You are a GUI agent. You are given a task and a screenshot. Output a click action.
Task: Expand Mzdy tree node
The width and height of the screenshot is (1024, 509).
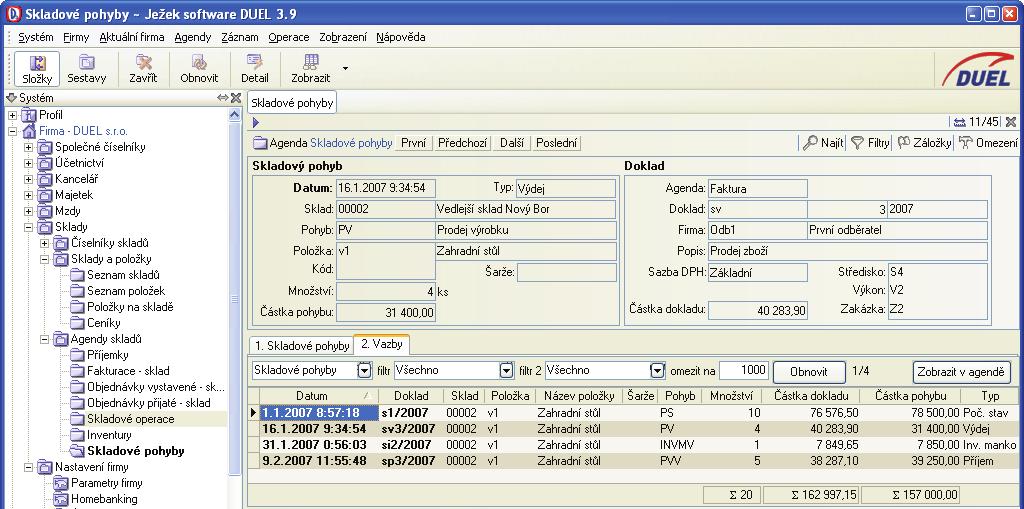pyautogui.click(x=28, y=211)
